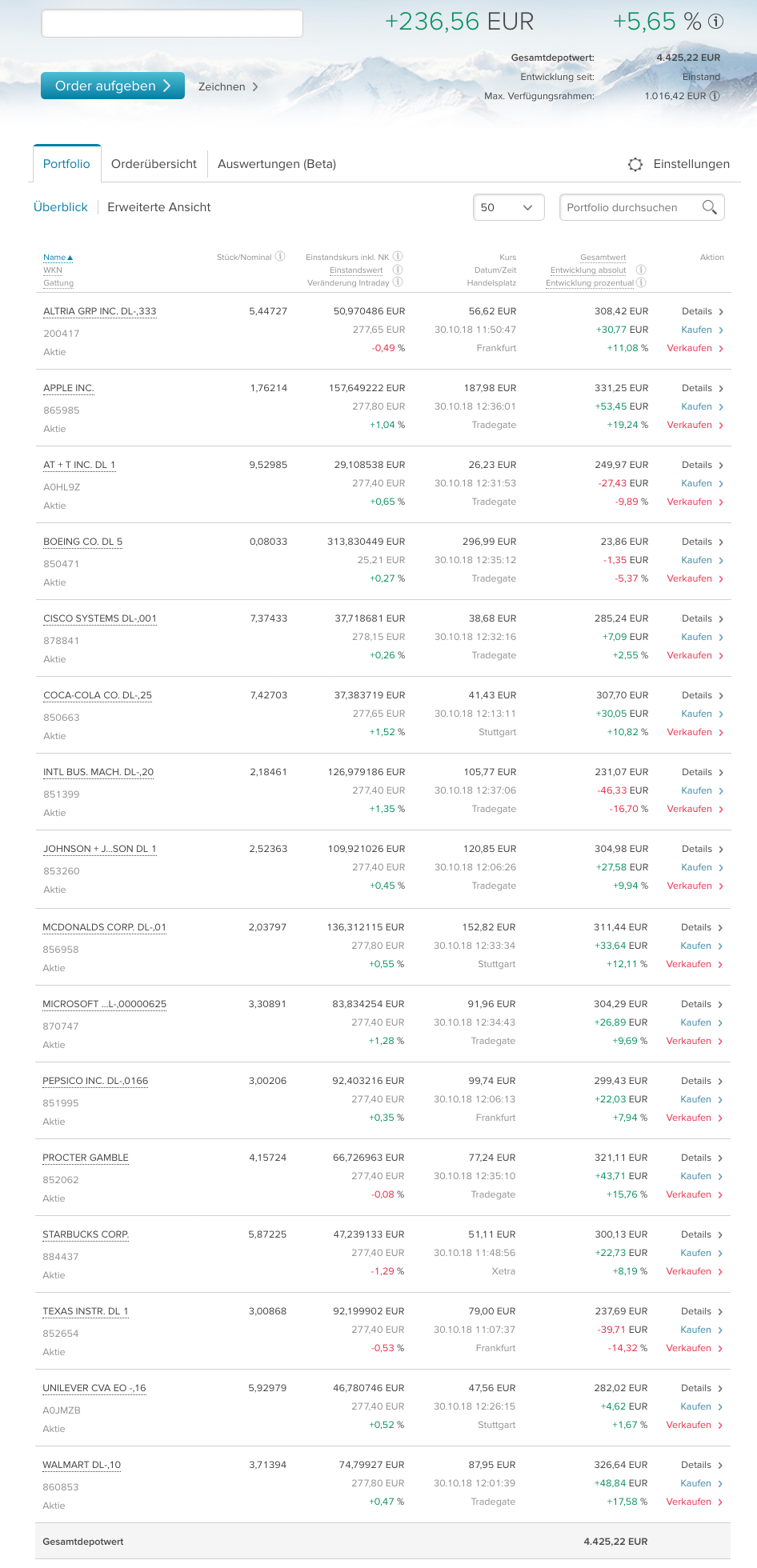Select Erweiterte Ansicht view

[159, 207]
